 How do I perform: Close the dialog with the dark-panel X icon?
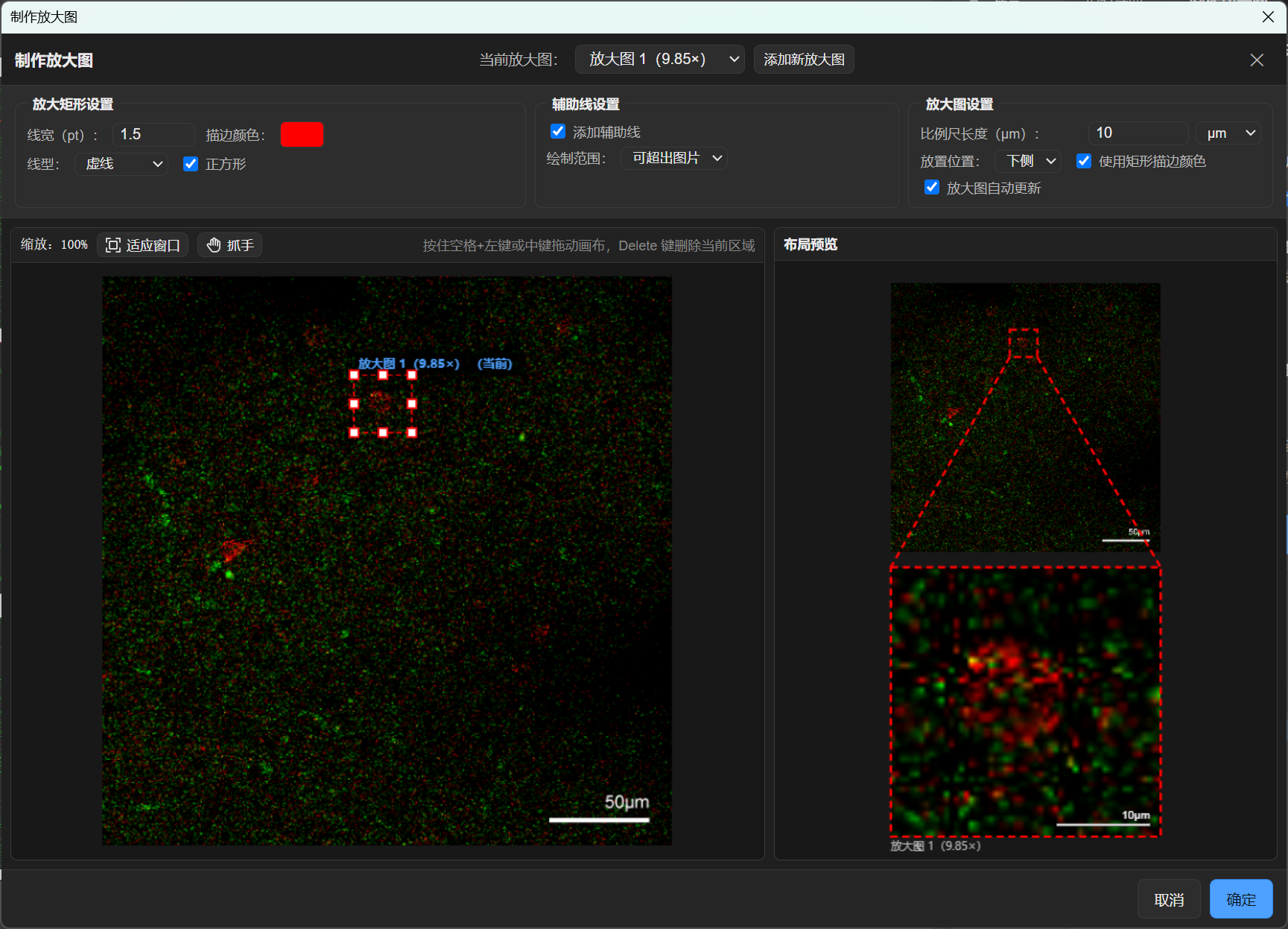pos(1257,60)
